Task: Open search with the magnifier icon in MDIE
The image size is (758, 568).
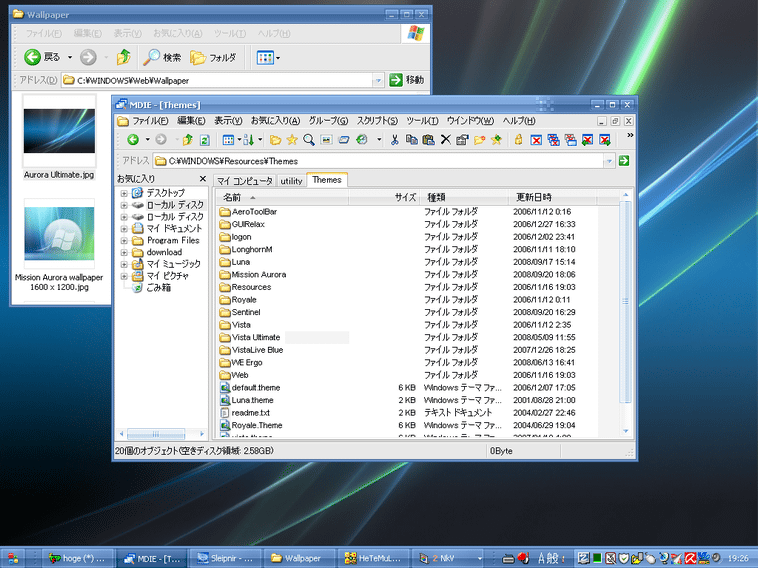Action: point(309,140)
